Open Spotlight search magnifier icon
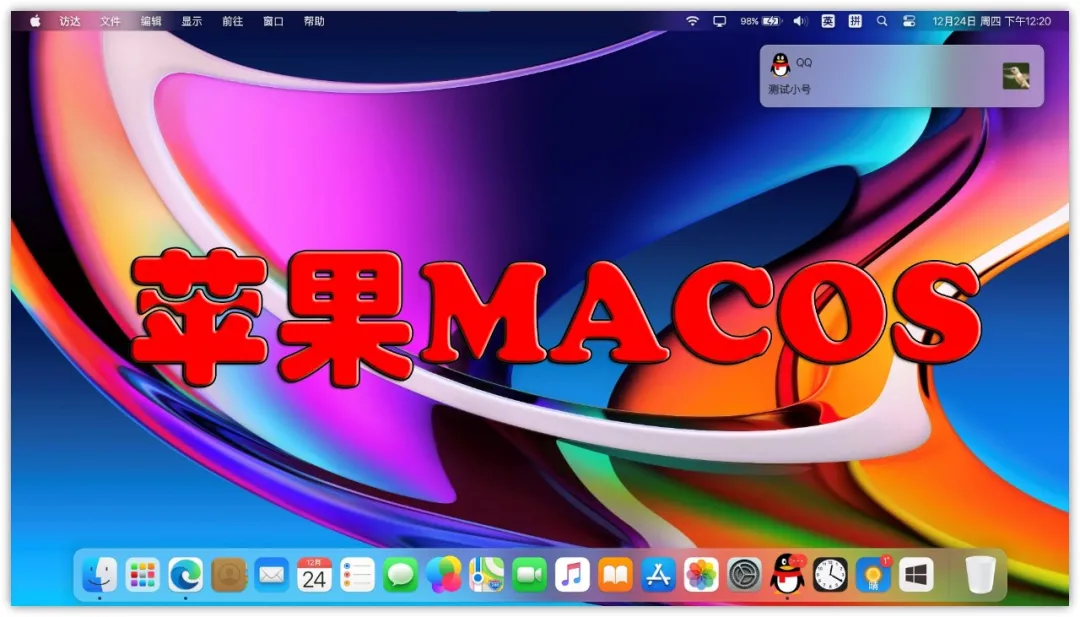 click(x=882, y=21)
